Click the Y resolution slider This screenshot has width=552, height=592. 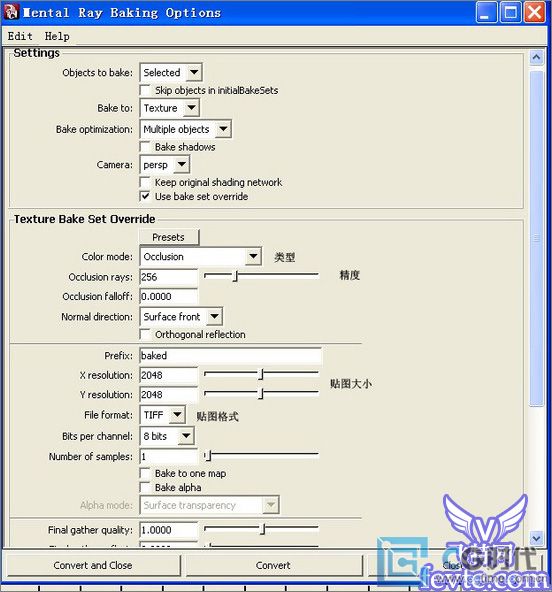261,393
